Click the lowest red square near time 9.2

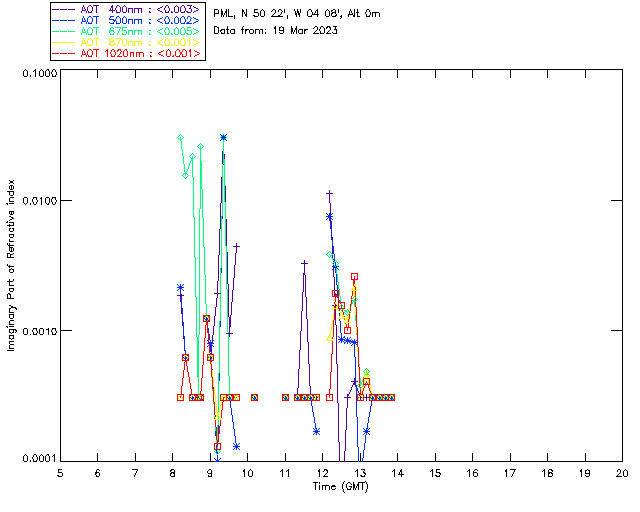click(218, 447)
